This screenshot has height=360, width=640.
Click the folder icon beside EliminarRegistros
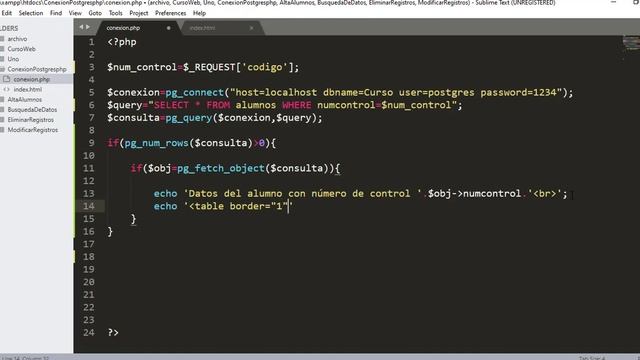click(x=2, y=120)
